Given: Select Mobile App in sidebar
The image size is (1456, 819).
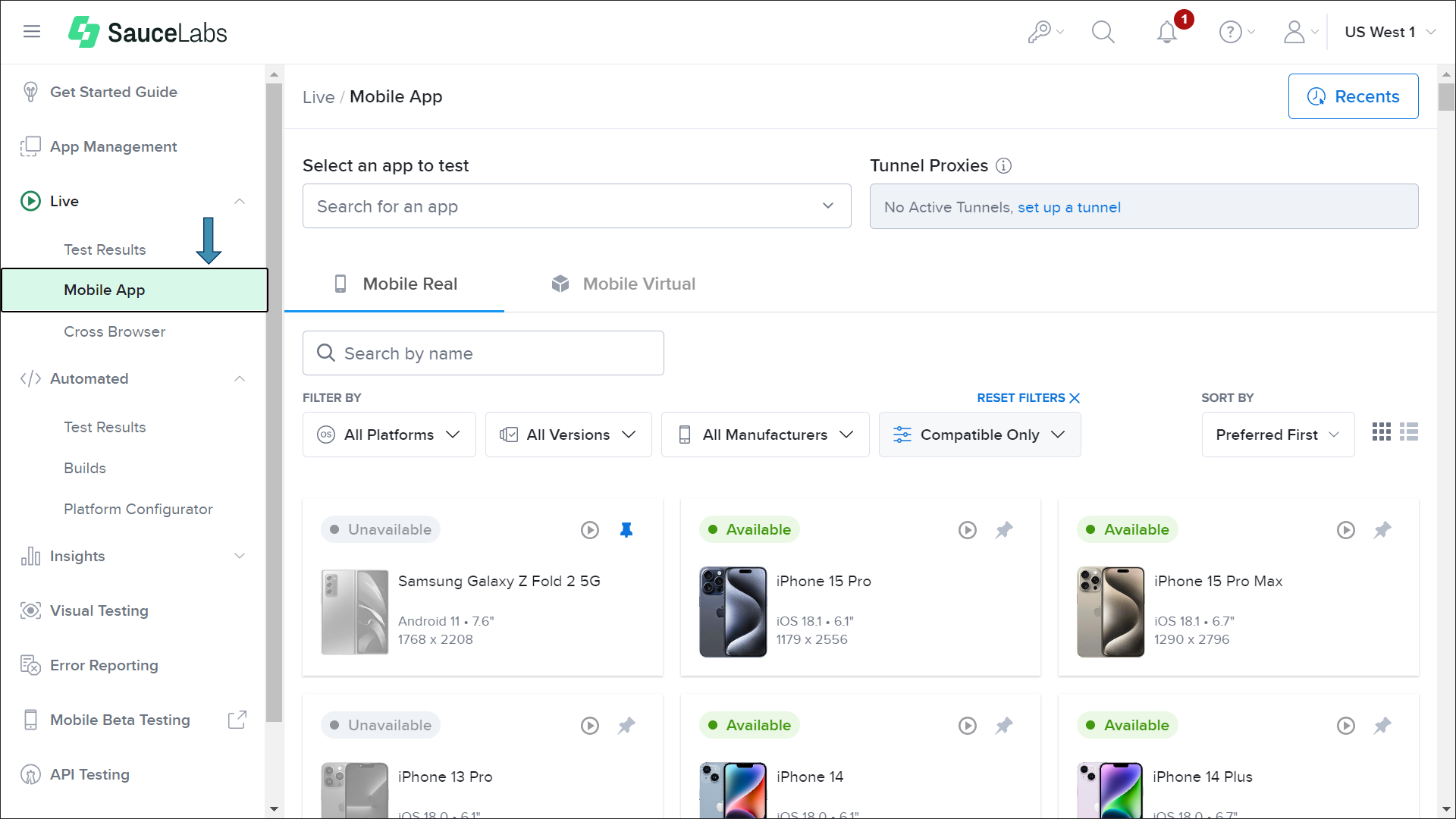Looking at the screenshot, I should tap(134, 290).
